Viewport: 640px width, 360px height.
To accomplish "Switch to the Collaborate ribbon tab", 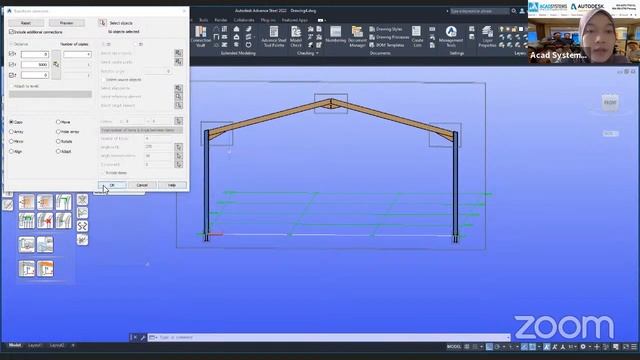I will 244,20.
